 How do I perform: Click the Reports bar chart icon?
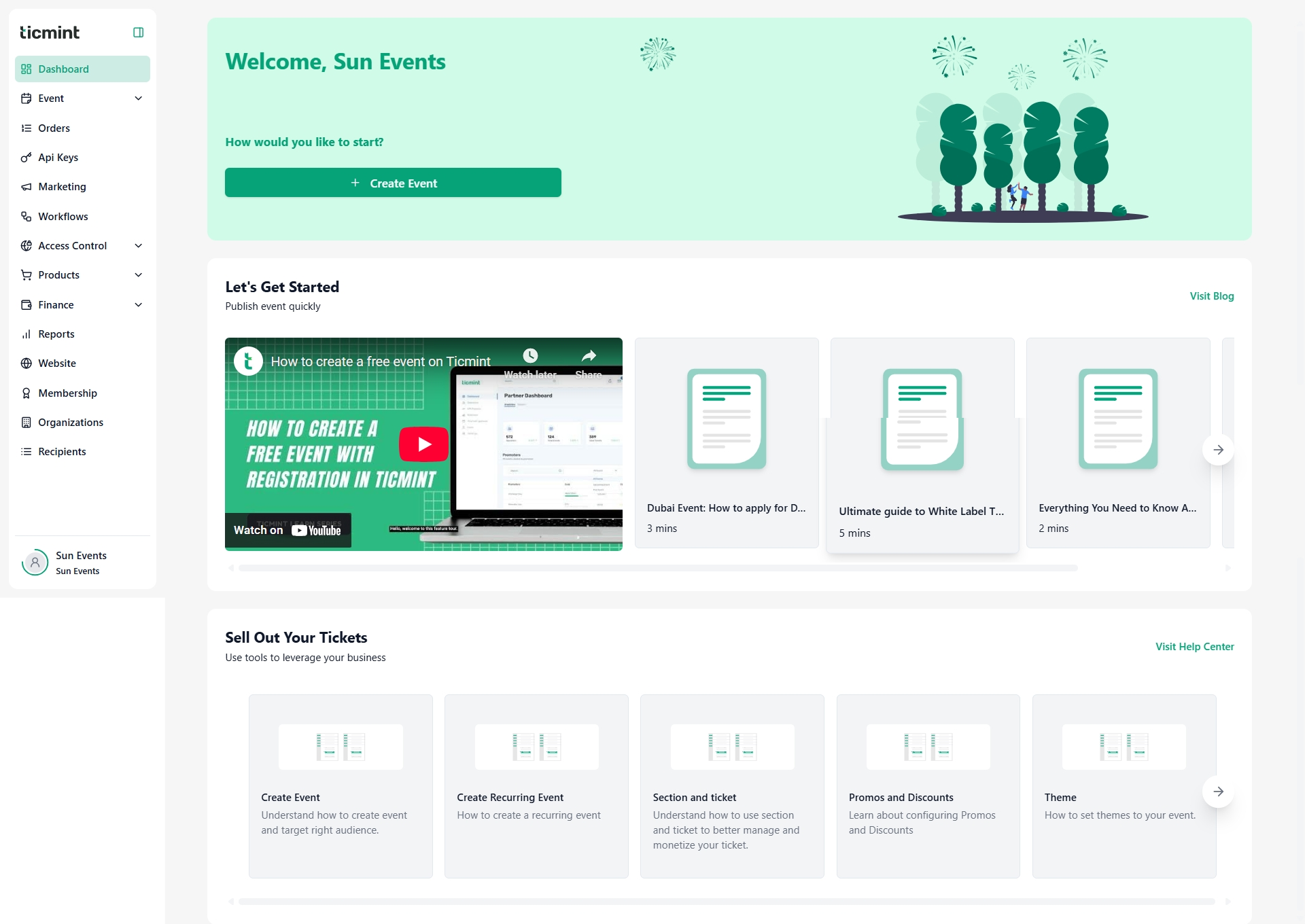[26, 334]
